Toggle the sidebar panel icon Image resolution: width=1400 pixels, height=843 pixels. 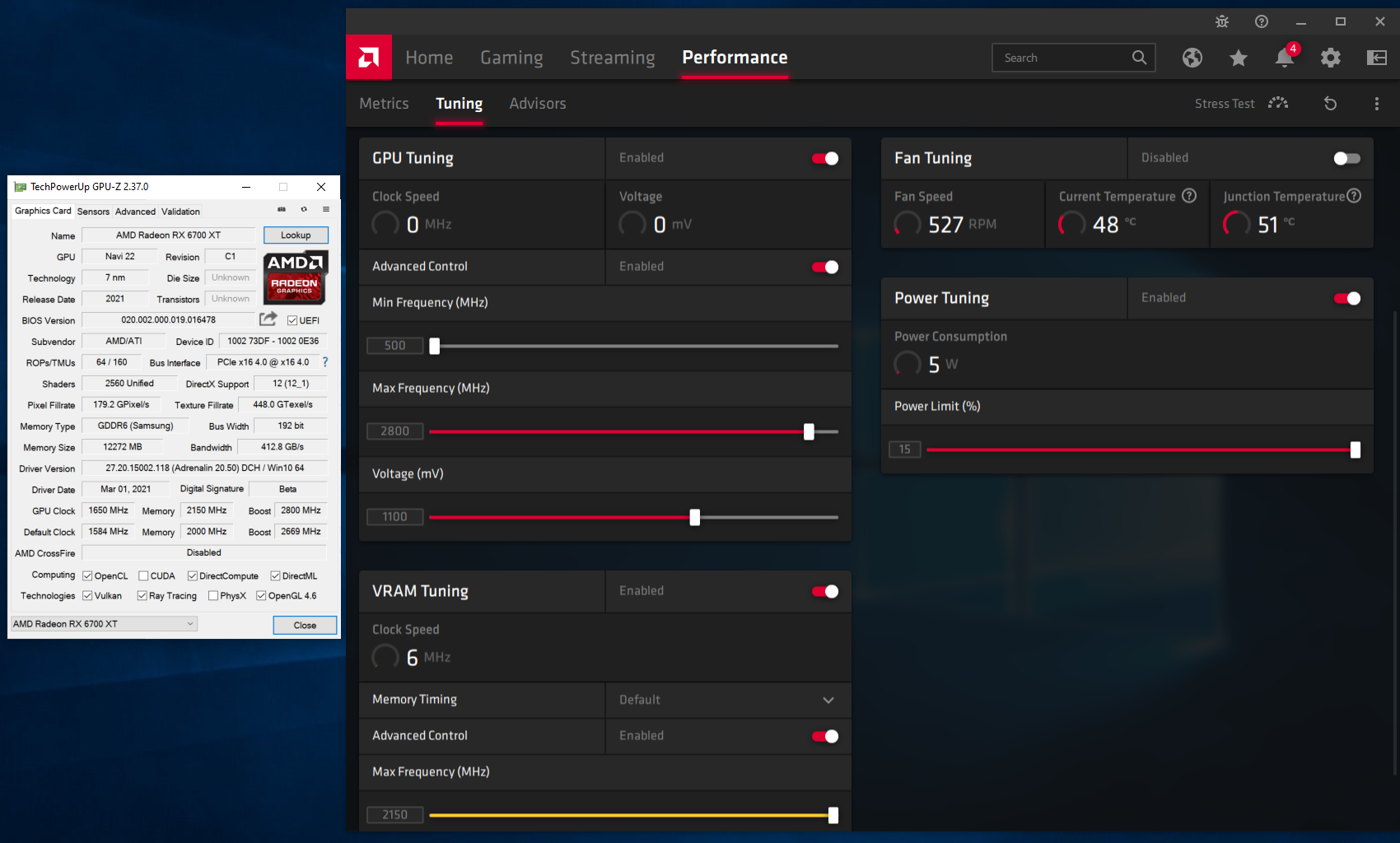pyautogui.click(x=1377, y=58)
